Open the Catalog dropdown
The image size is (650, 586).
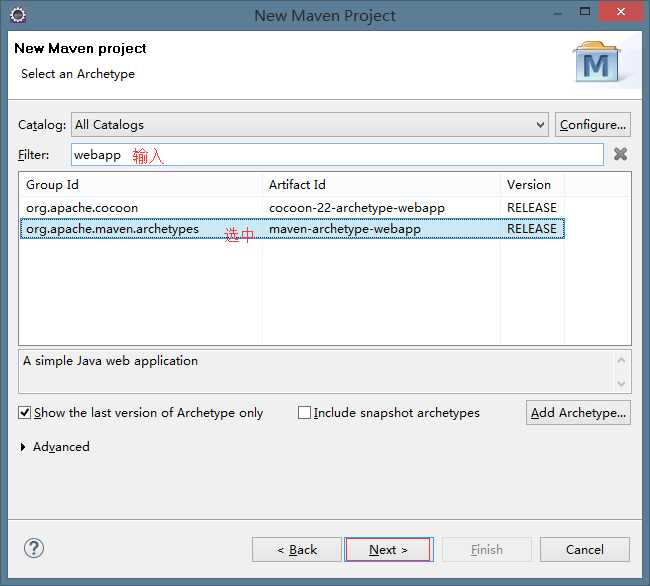(309, 125)
